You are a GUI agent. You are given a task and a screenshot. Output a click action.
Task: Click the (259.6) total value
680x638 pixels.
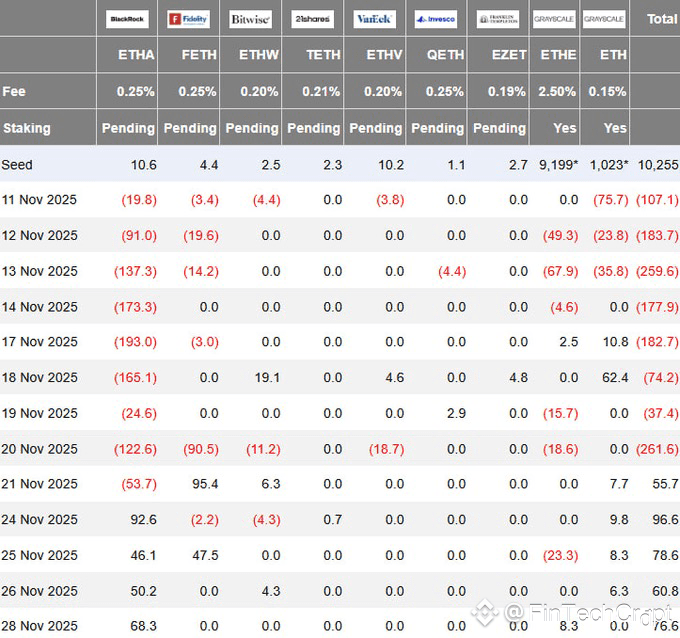(657, 272)
